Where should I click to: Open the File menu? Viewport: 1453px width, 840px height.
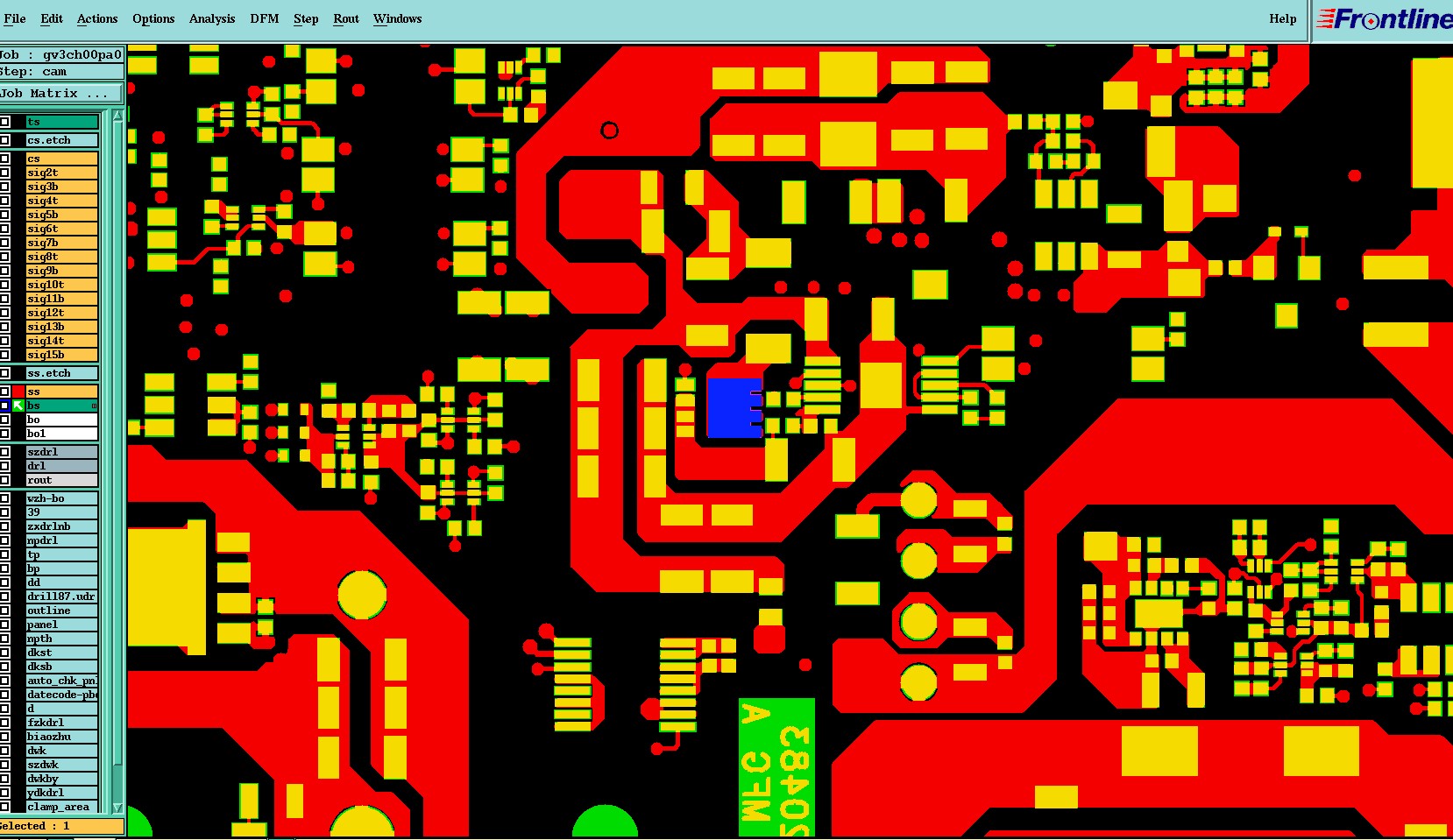[15, 18]
